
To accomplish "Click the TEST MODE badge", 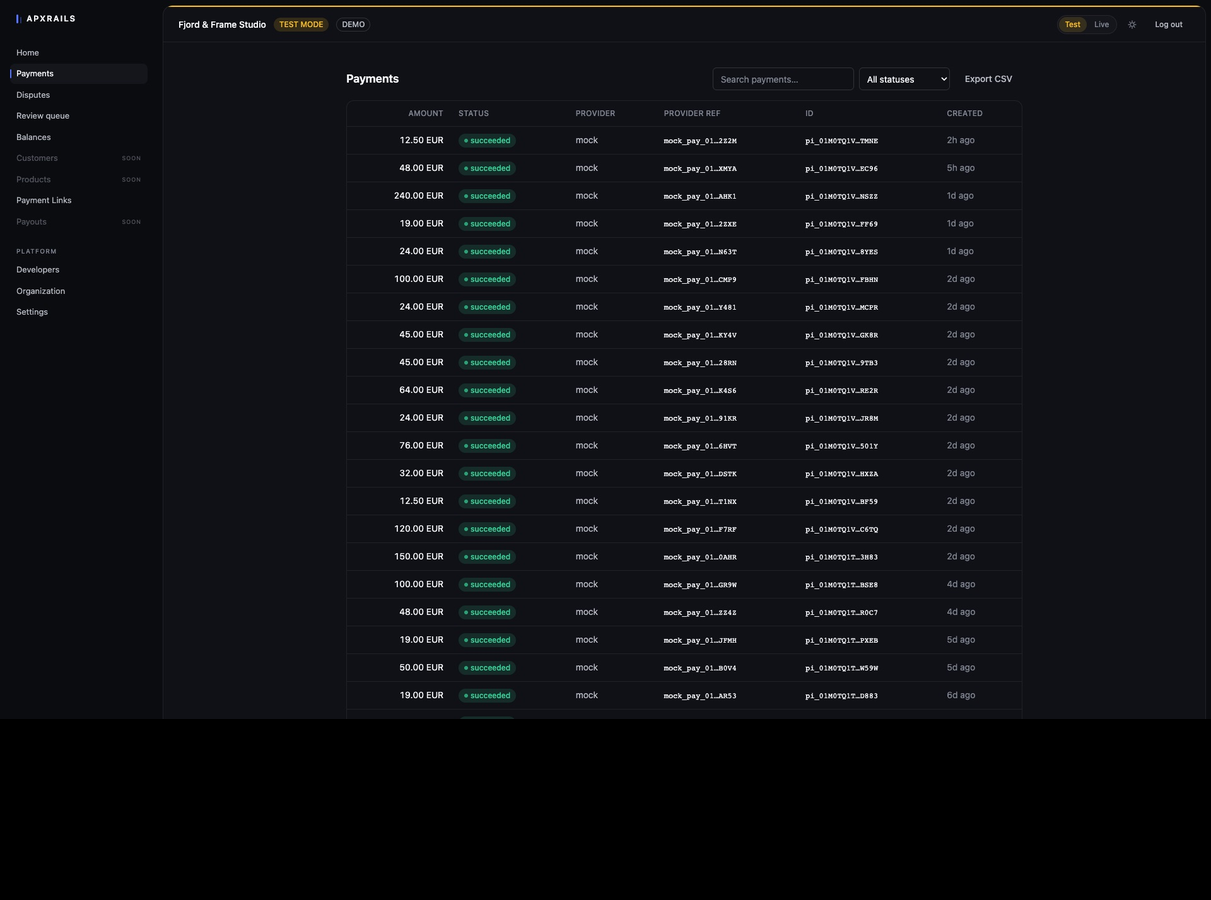I will 301,24.
